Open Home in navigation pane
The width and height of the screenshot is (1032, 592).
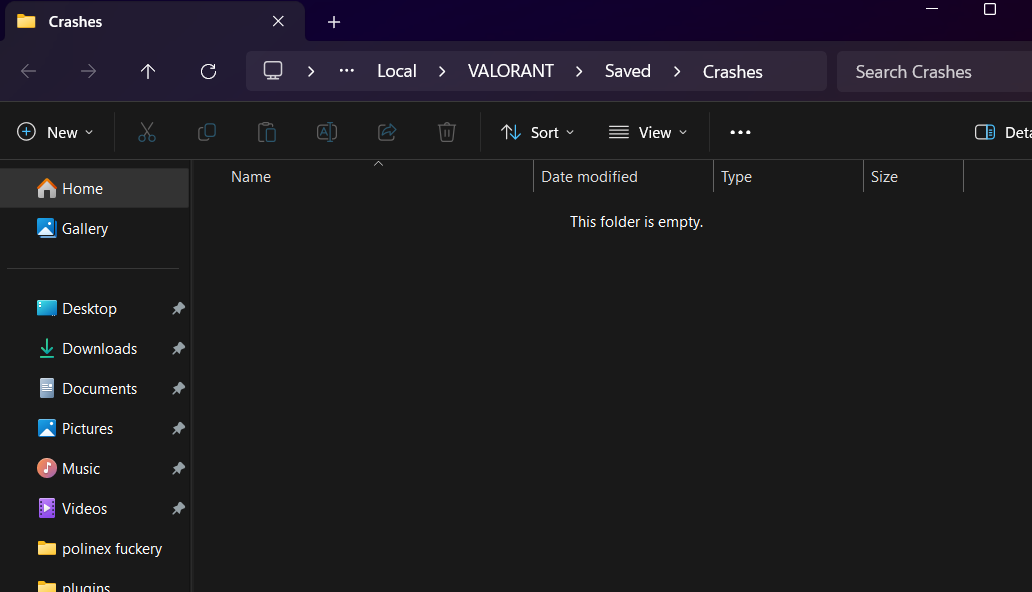95,188
